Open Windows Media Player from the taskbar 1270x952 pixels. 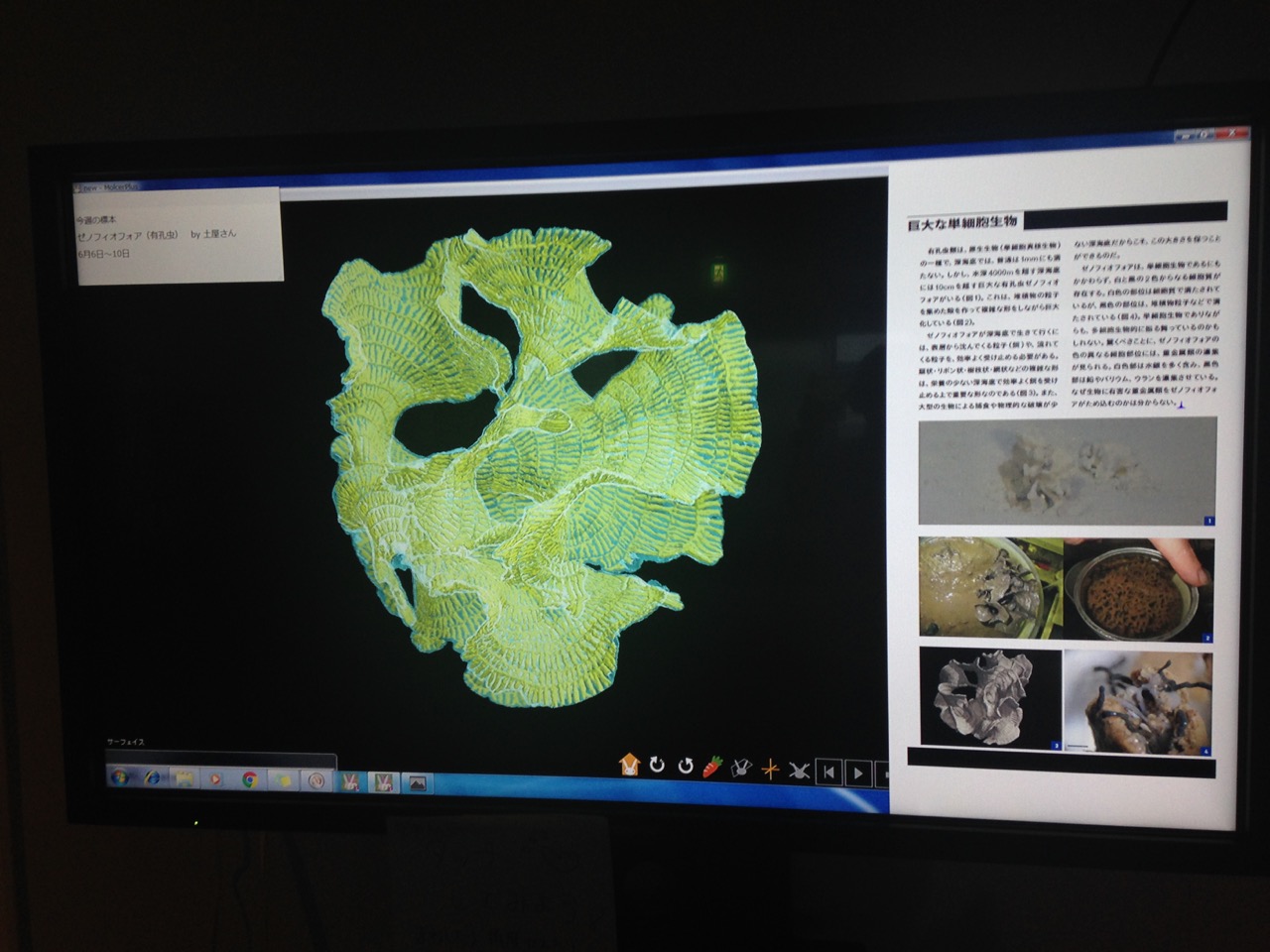[215, 779]
